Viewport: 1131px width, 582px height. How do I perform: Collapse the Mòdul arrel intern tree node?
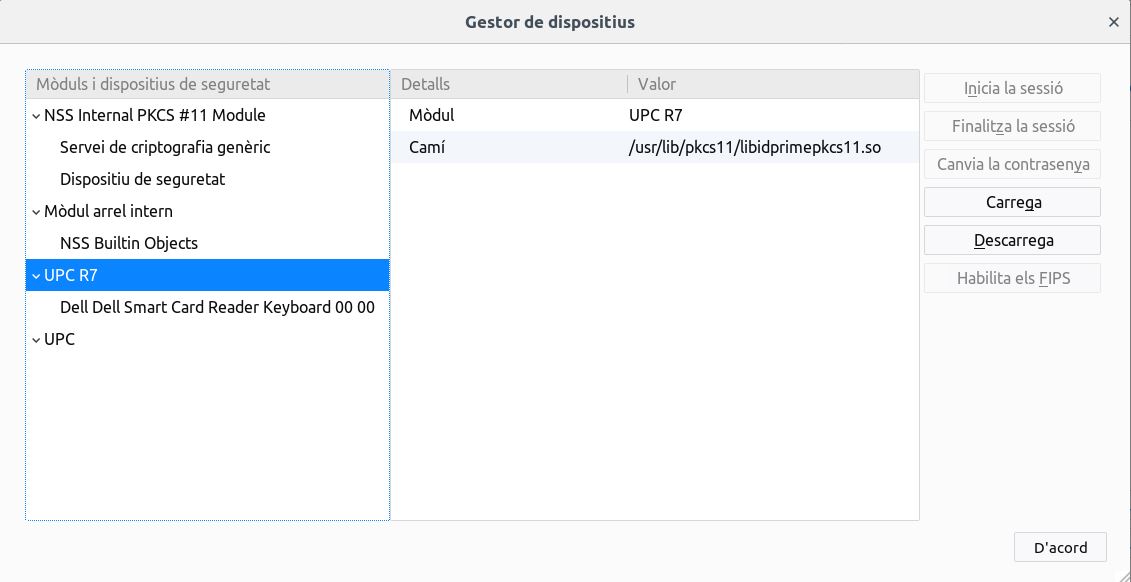[36, 212]
